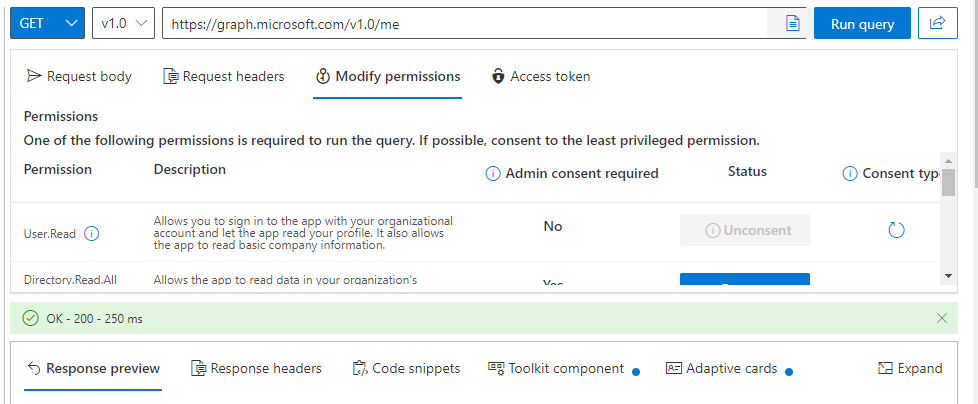Click the permissions scrollbar up arrow
The image size is (978, 404).
[x=948, y=158]
